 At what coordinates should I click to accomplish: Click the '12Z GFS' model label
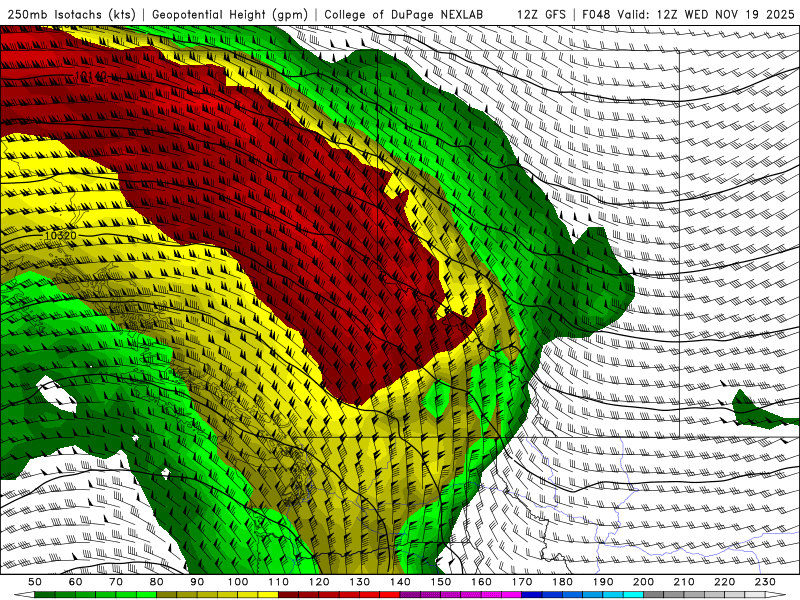(x=541, y=14)
